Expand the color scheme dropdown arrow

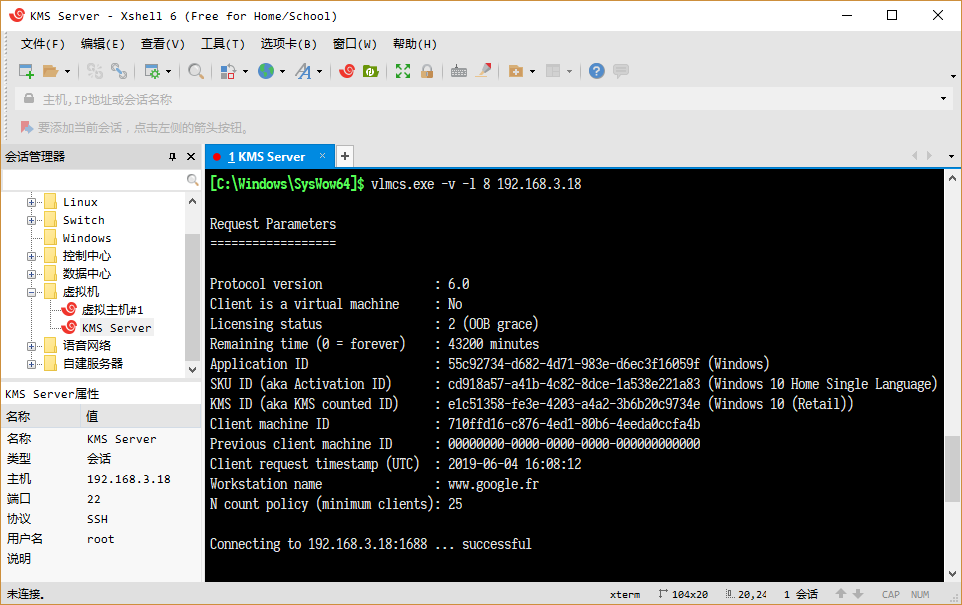(x=245, y=72)
